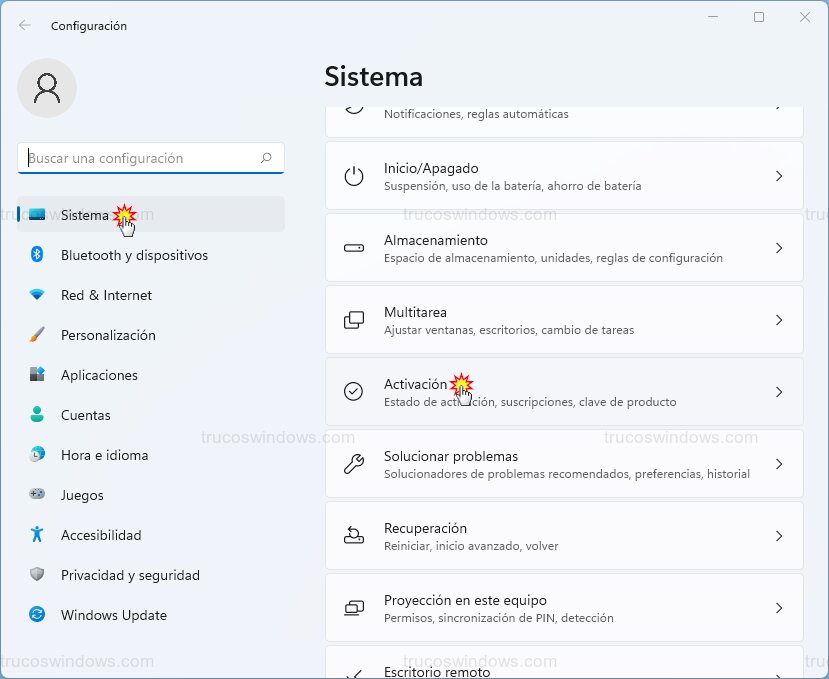This screenshot has height=679, width=829.
Task: Open the Inicio/Apagado settings entry
Action: 565,176
